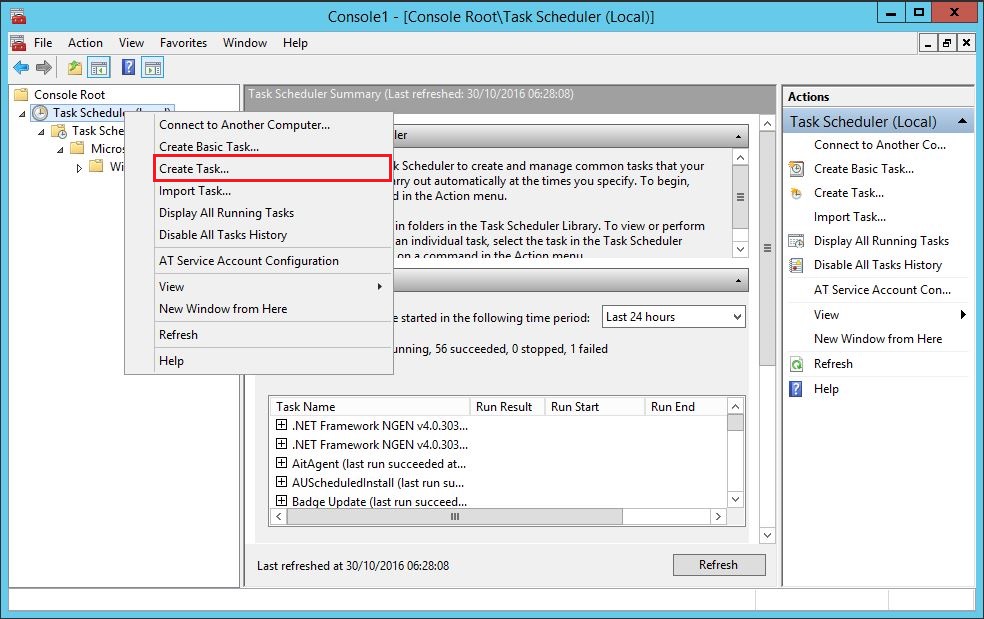
Task: Click Create Task icon in Actions pane
Action: point(796,193)
